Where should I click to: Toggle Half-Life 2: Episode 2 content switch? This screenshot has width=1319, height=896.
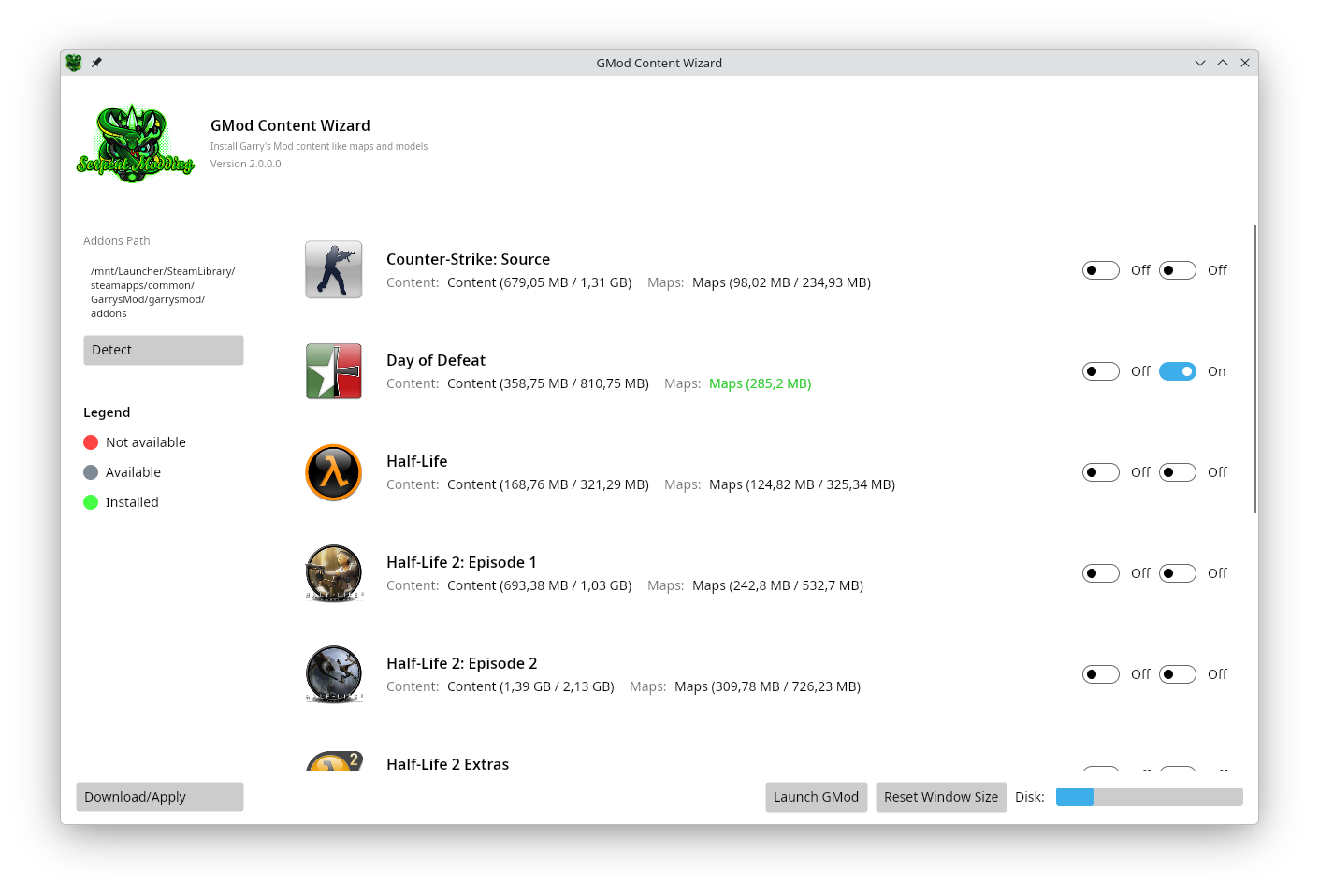[x=1101, y=674]
